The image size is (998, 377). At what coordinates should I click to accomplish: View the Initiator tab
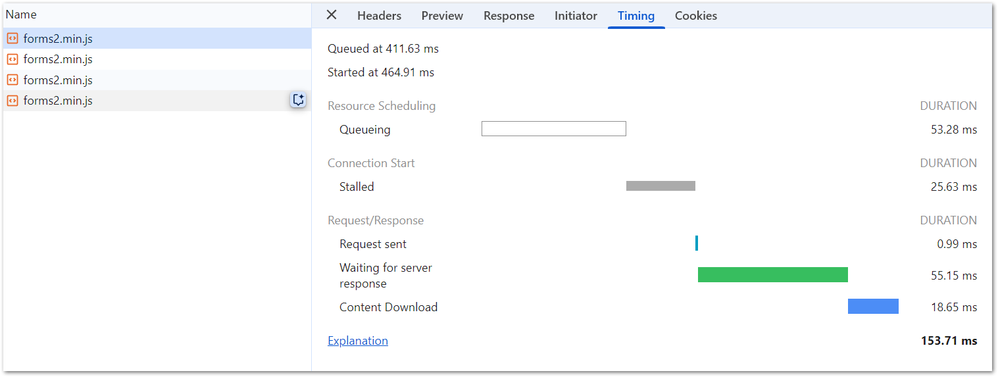576,16
